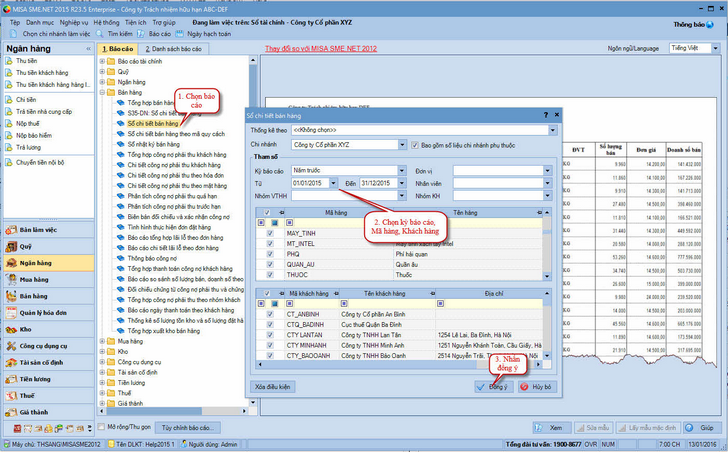Viewport: 728px width, 452px height.
Task: Uncheck the MAY_TINH item row
Action: click(270, 233)
